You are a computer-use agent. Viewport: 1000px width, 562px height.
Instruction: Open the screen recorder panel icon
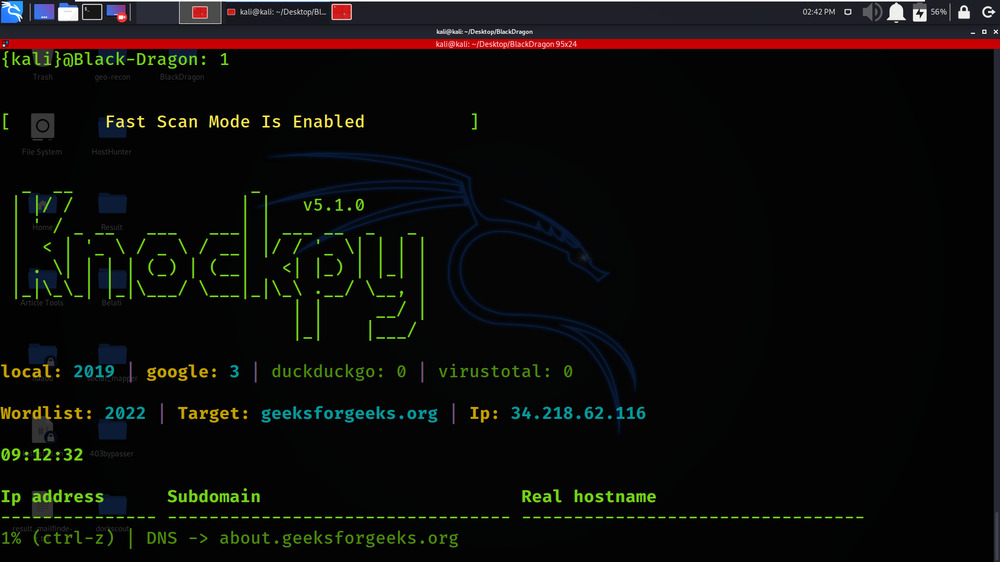(x=117, y=12)
